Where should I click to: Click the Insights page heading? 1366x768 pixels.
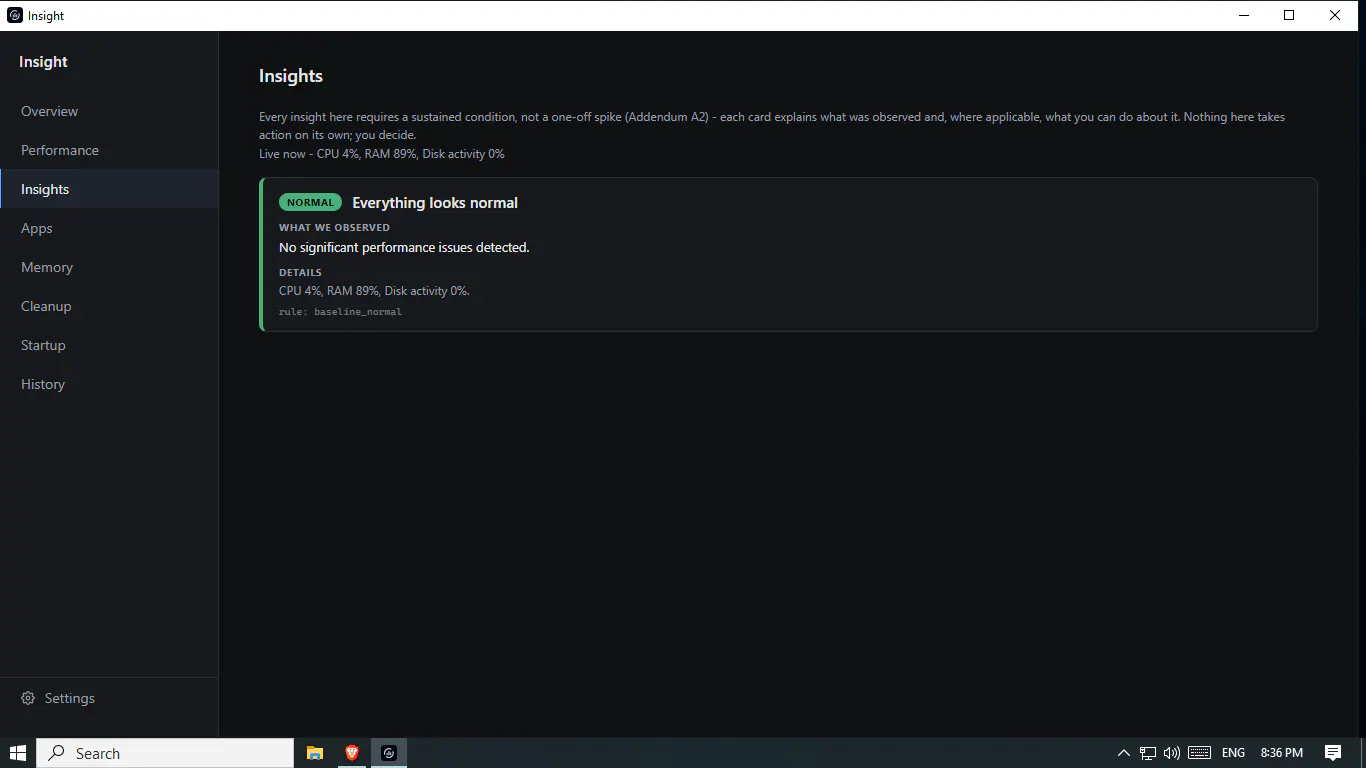click(291, 76)
